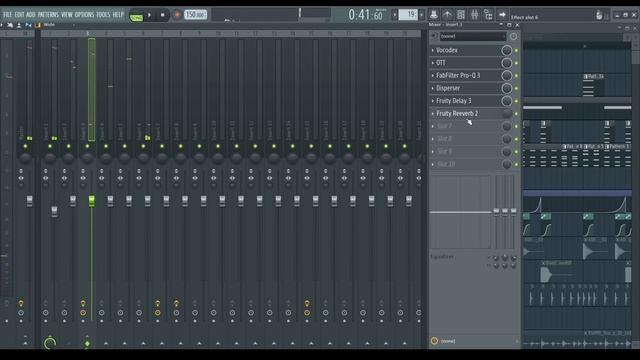640x360 pixels.
Task: Expand the Fruity Reeverb 2 slot arrow
Action: pyautogui.click(x=433, y=113)
